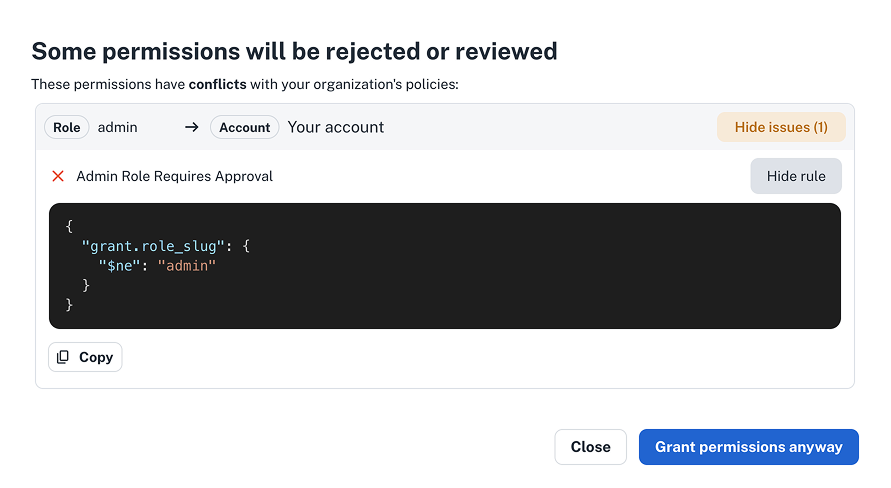Click the dialog heading about rejected permissions
This screenshot has width=891, height=488.
pyautogui.click(x=294, y=51)
